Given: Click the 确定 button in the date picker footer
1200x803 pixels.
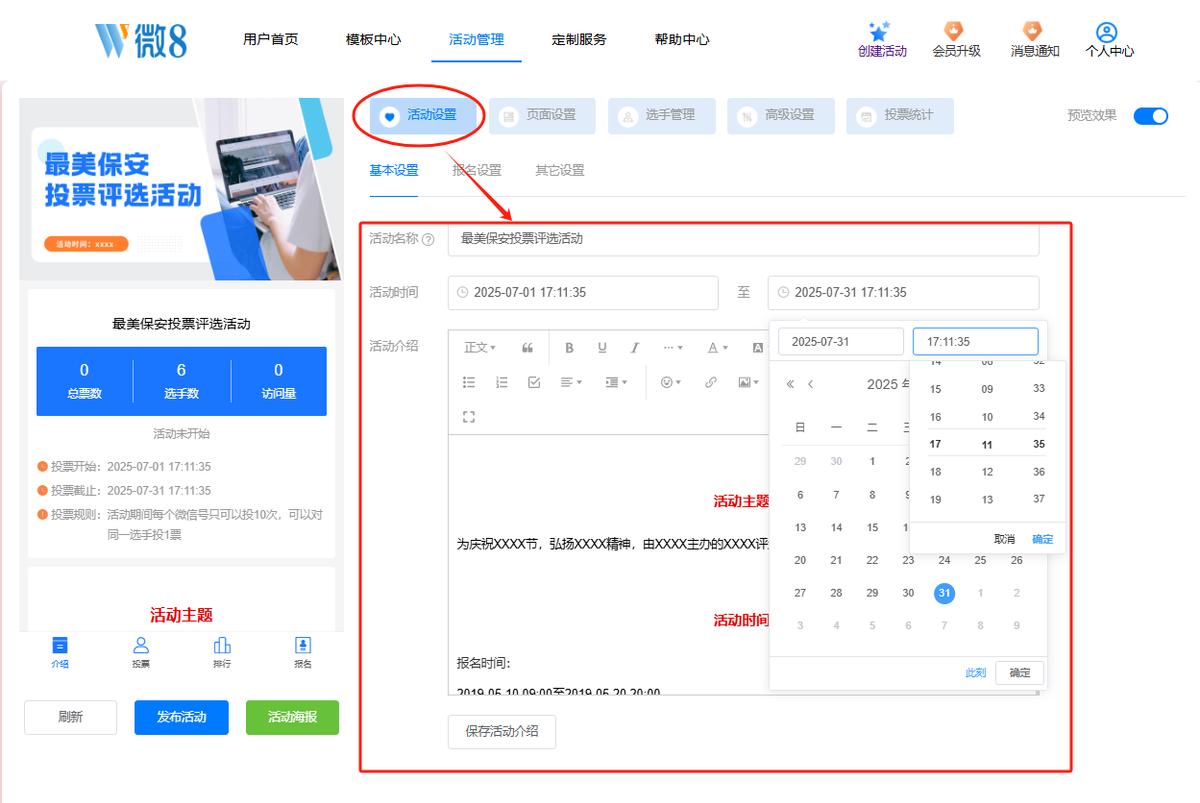Looking at the screenshot, I should coord(1020,673).
